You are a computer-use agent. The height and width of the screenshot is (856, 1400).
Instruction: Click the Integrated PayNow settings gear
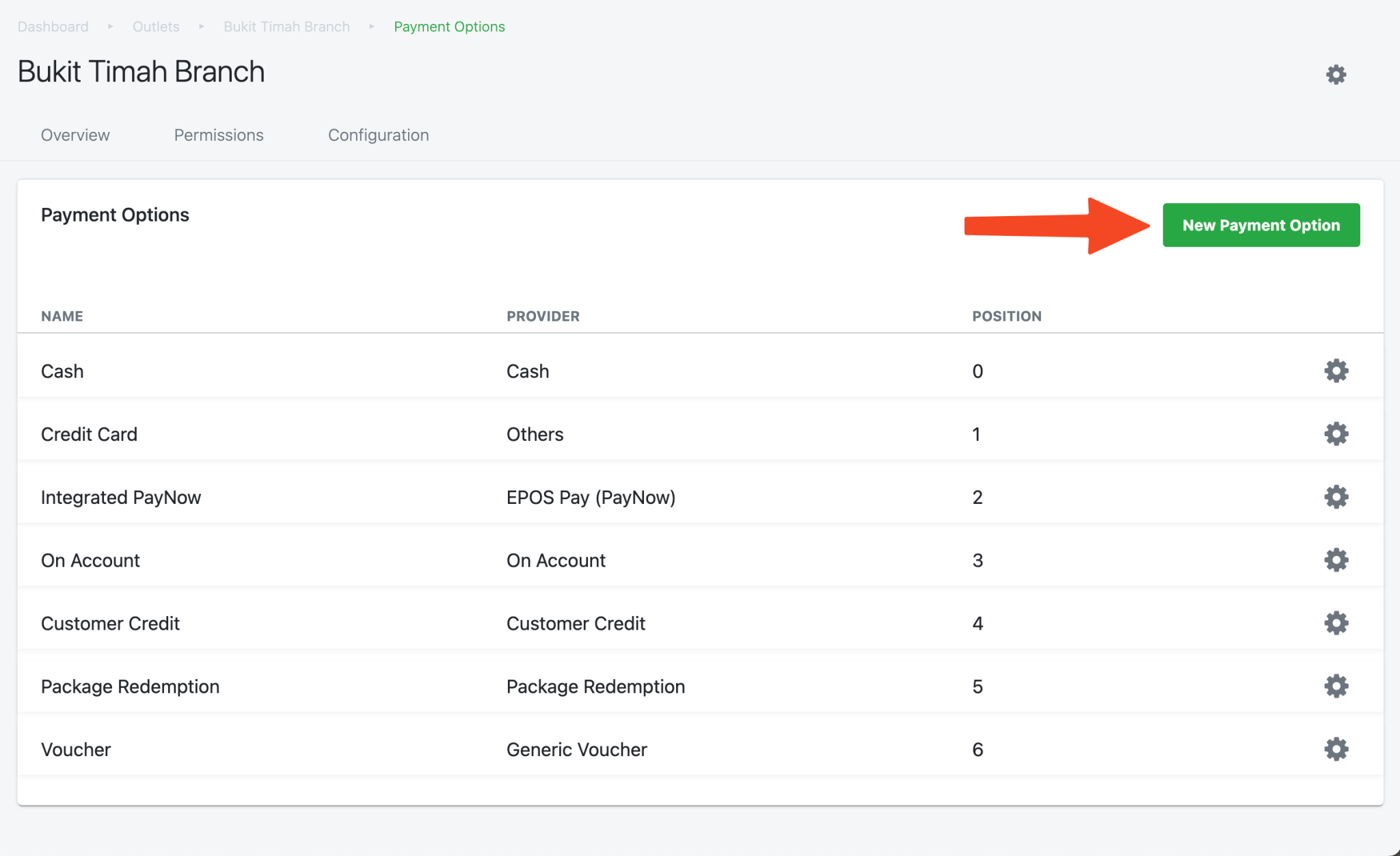click(1336, 497)
